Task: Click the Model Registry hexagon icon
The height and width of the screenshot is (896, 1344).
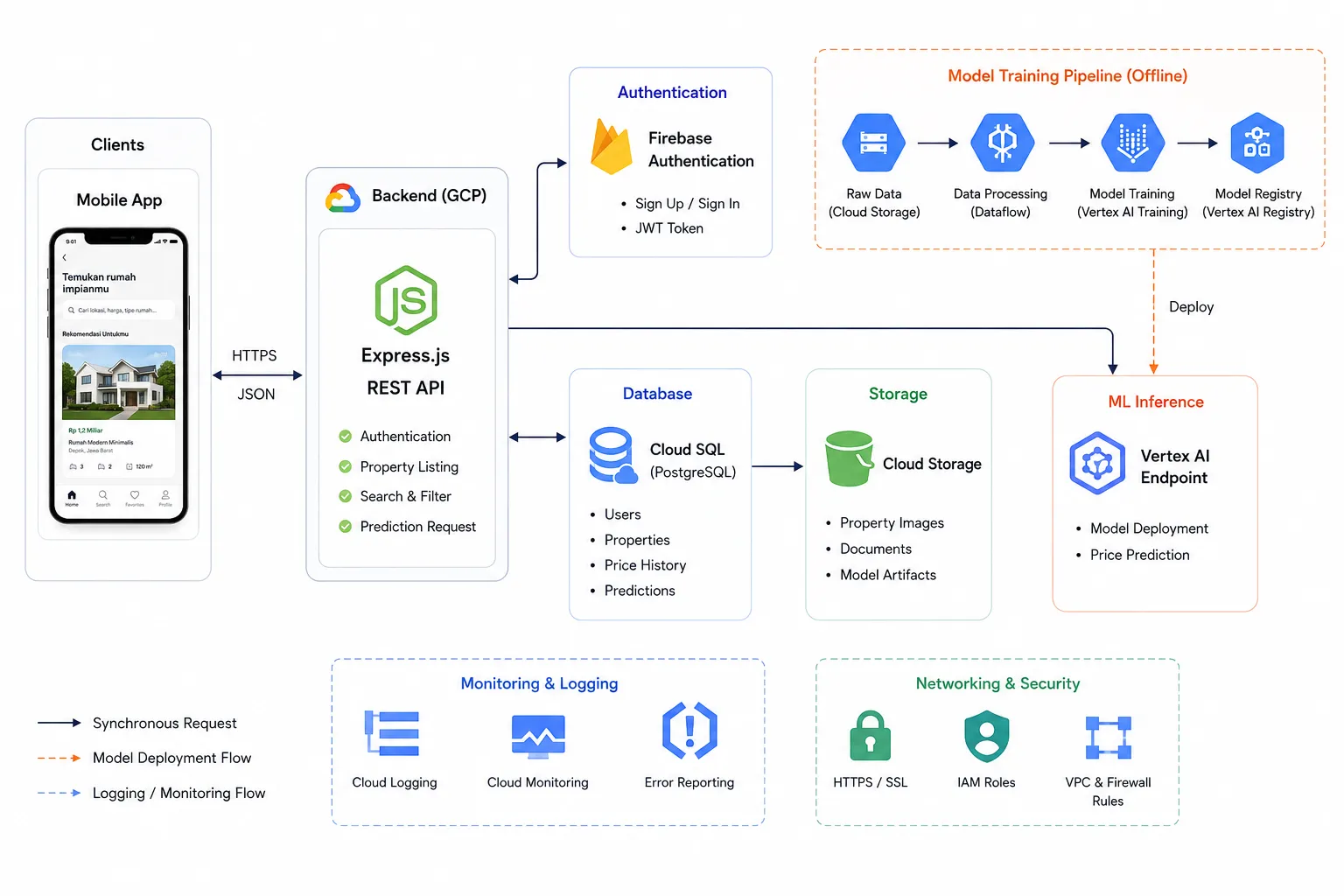Action: 1257,143
